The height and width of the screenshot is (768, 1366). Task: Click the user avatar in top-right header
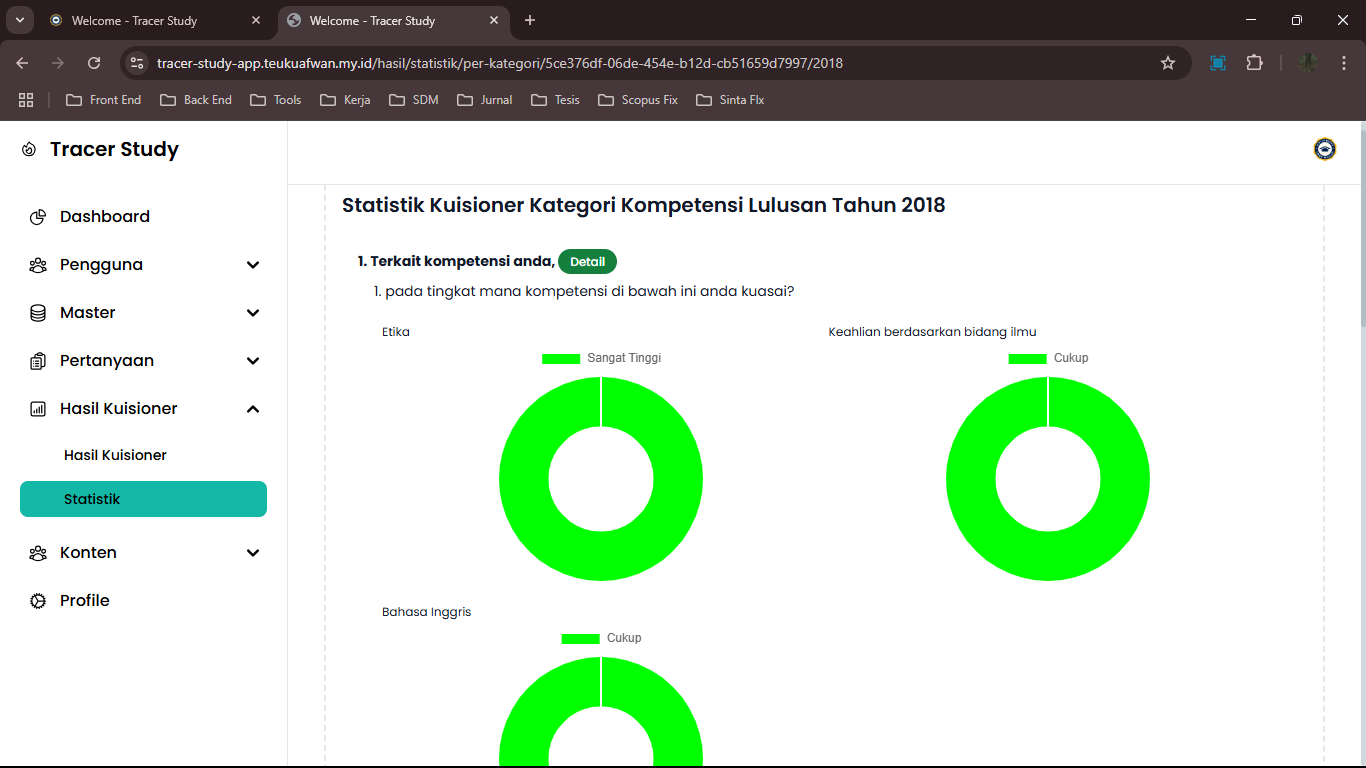(1324, 149)
